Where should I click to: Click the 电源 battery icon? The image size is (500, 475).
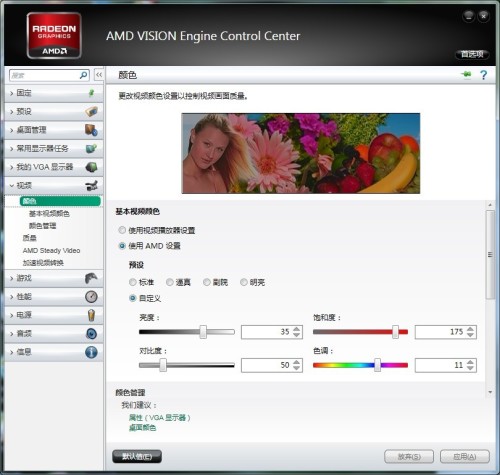point(91,315)
